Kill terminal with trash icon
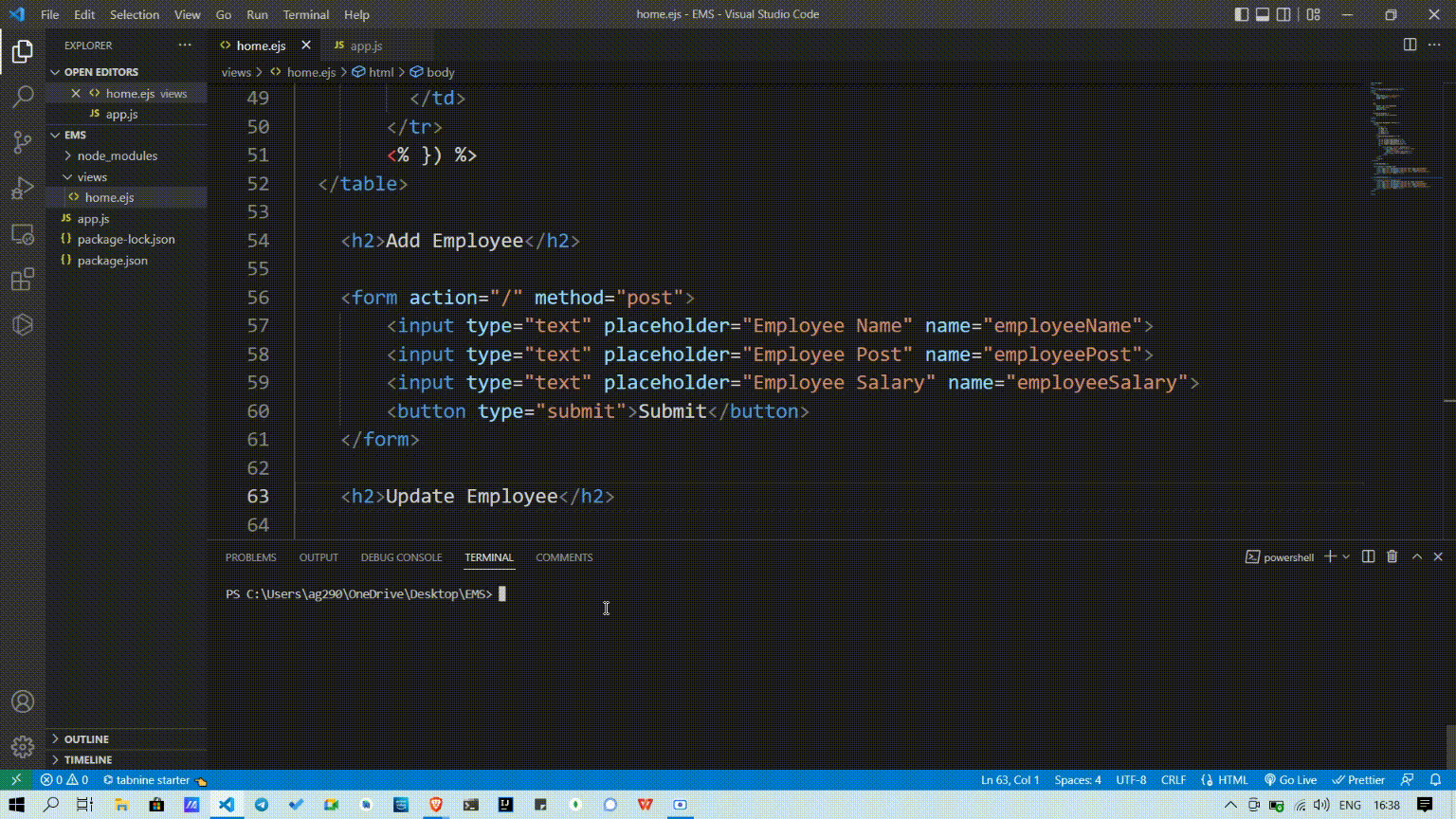 tap(1392, 556)
